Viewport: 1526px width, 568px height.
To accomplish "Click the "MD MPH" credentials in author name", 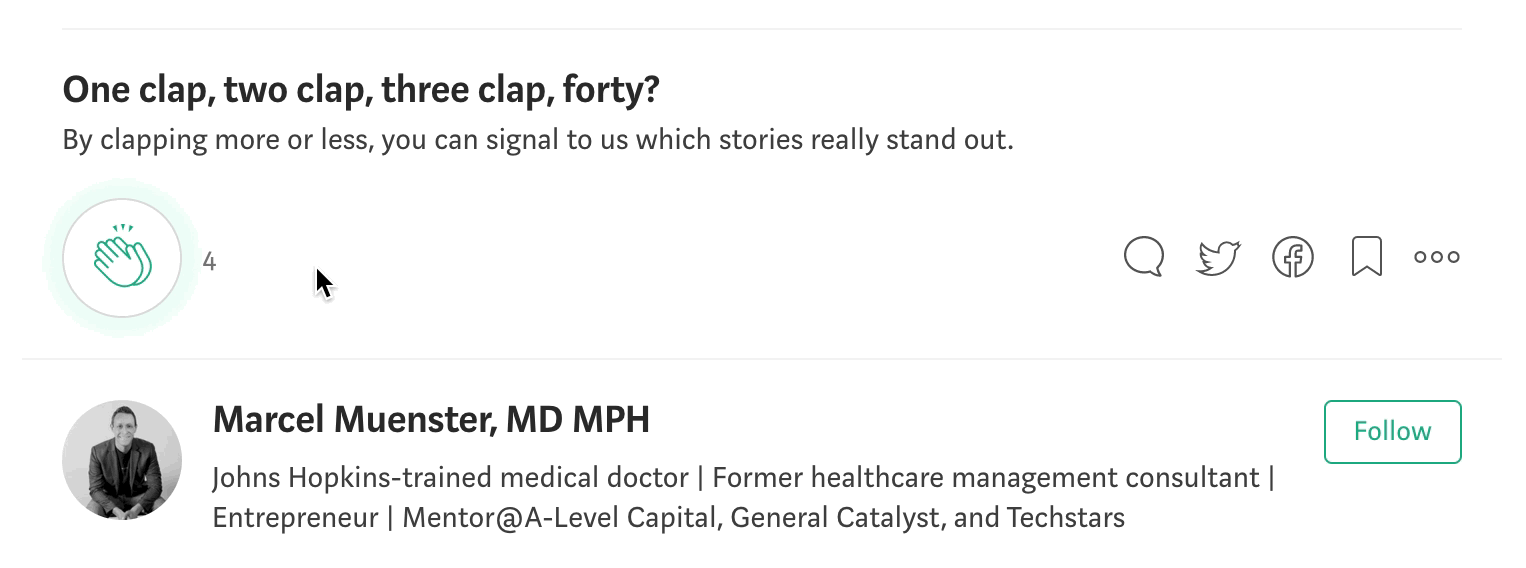I will click(x=577, y=420).
